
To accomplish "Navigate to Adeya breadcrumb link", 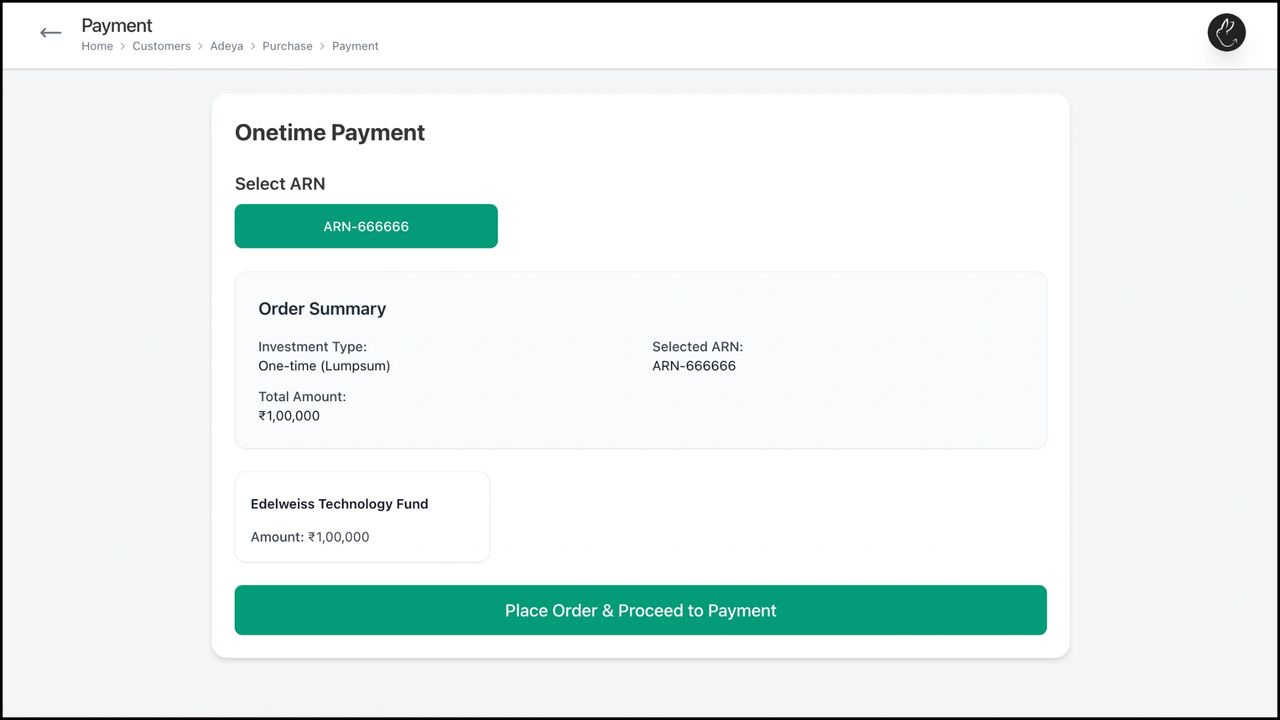I will click(226, 46).
